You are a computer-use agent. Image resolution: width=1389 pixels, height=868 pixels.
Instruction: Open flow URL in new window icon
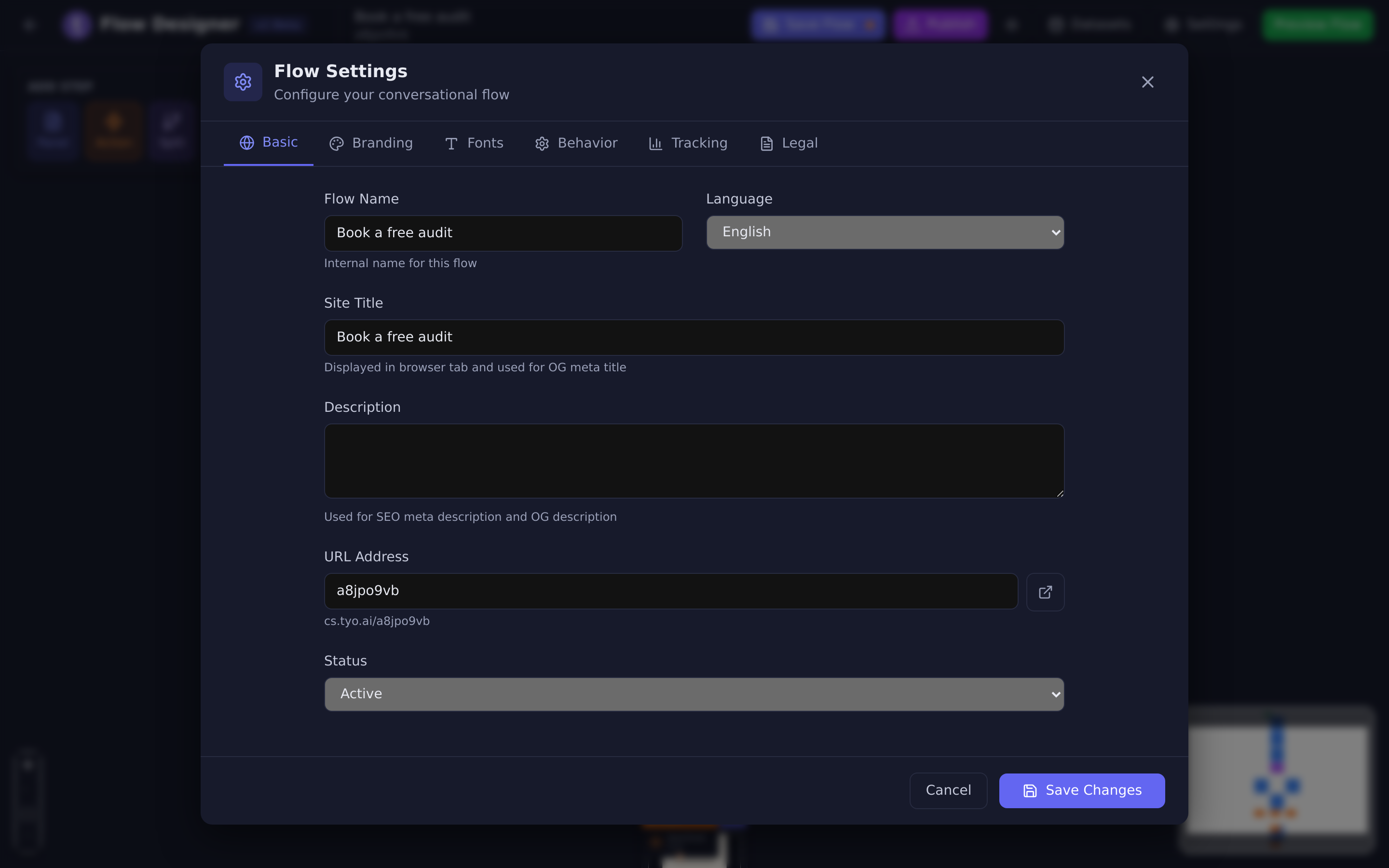click(x=1045, y=592)
